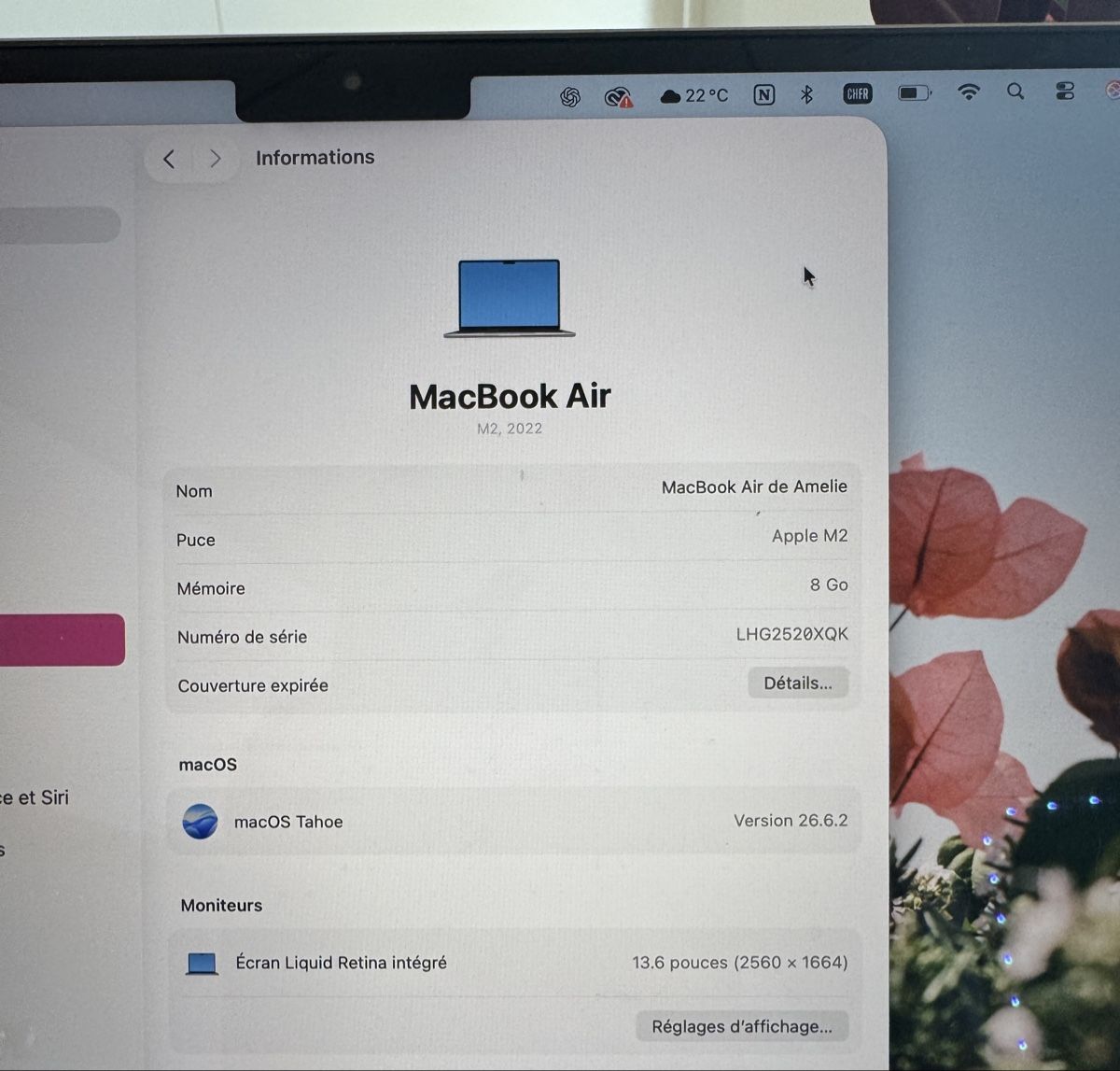Select the highlighted pink sidebar item
The width and height of the screenshot is (1120, 1071).
click(x=62, y=640)
